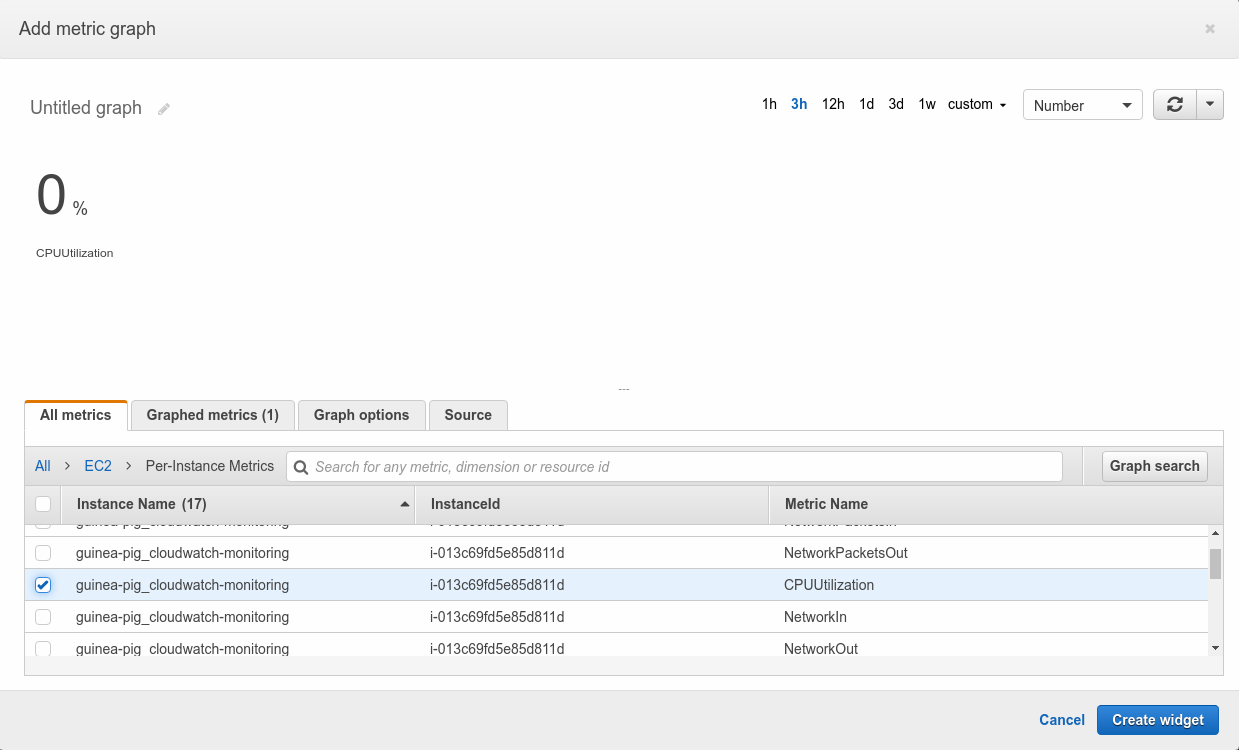Click the NetworkPacketsOut metric name cell

click(x=846, y=553)
